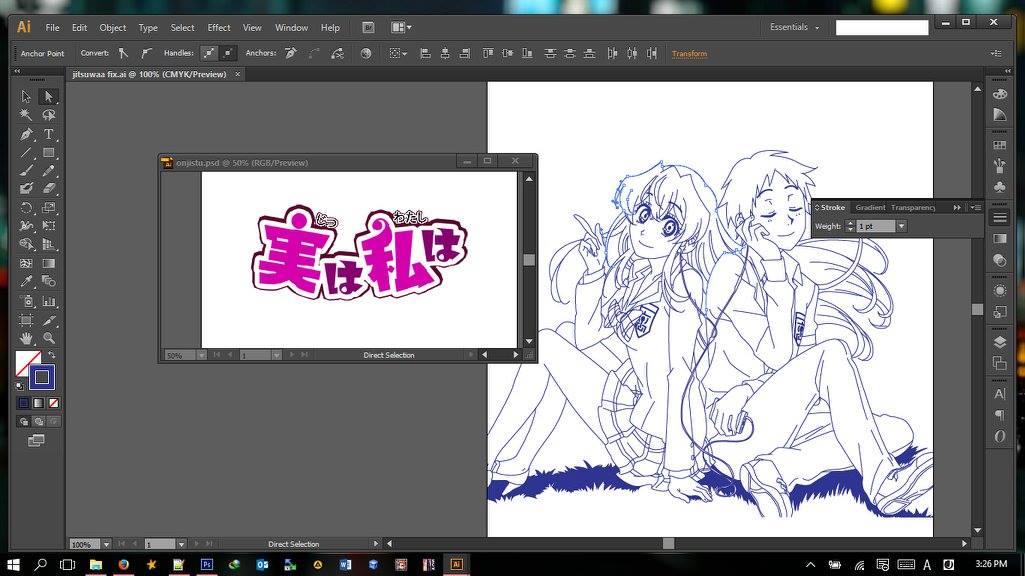Select the Paintbrush tool

point(26,171)
